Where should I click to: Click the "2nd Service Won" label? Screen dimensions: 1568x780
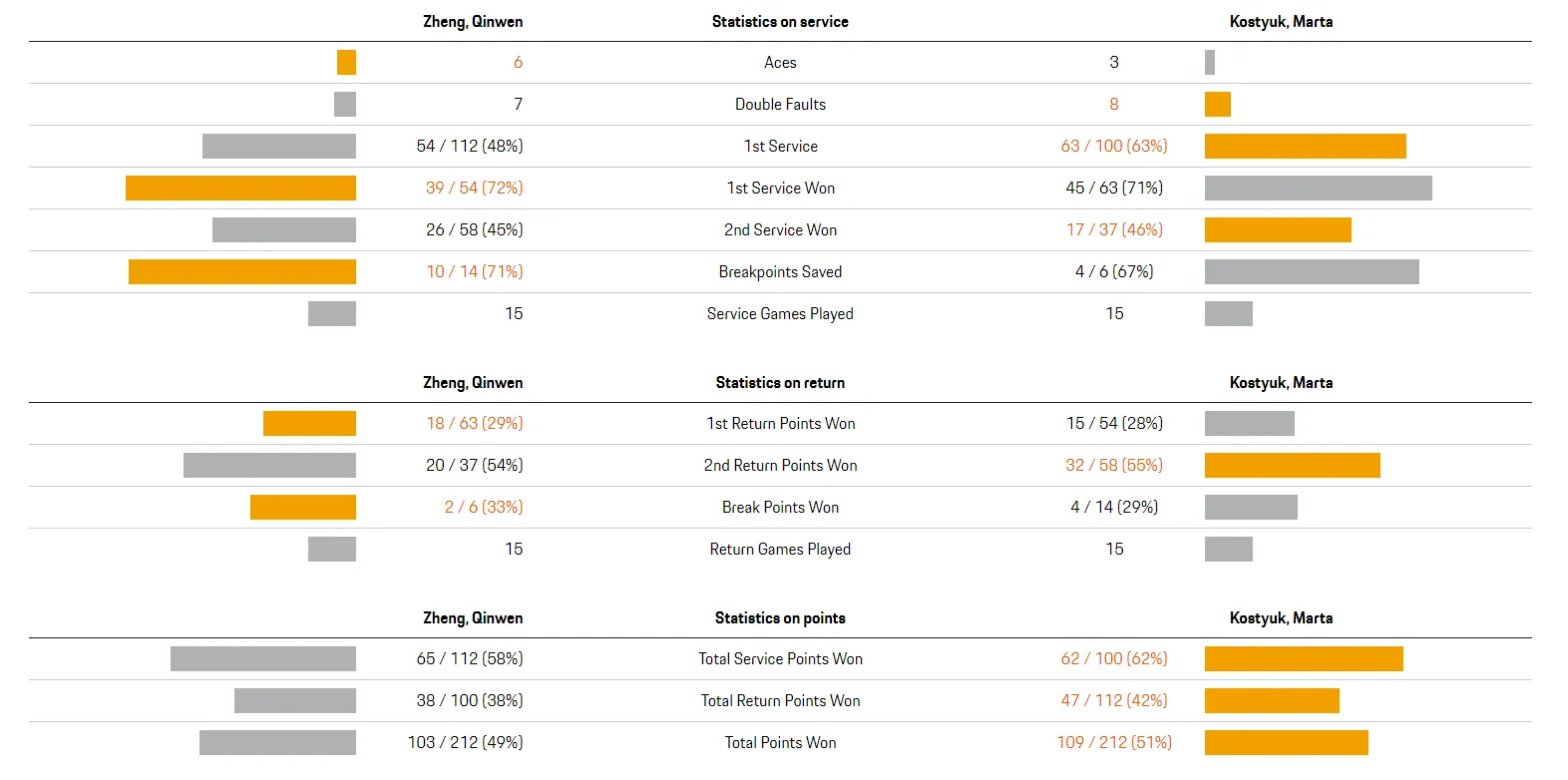(x=780, y=229)
